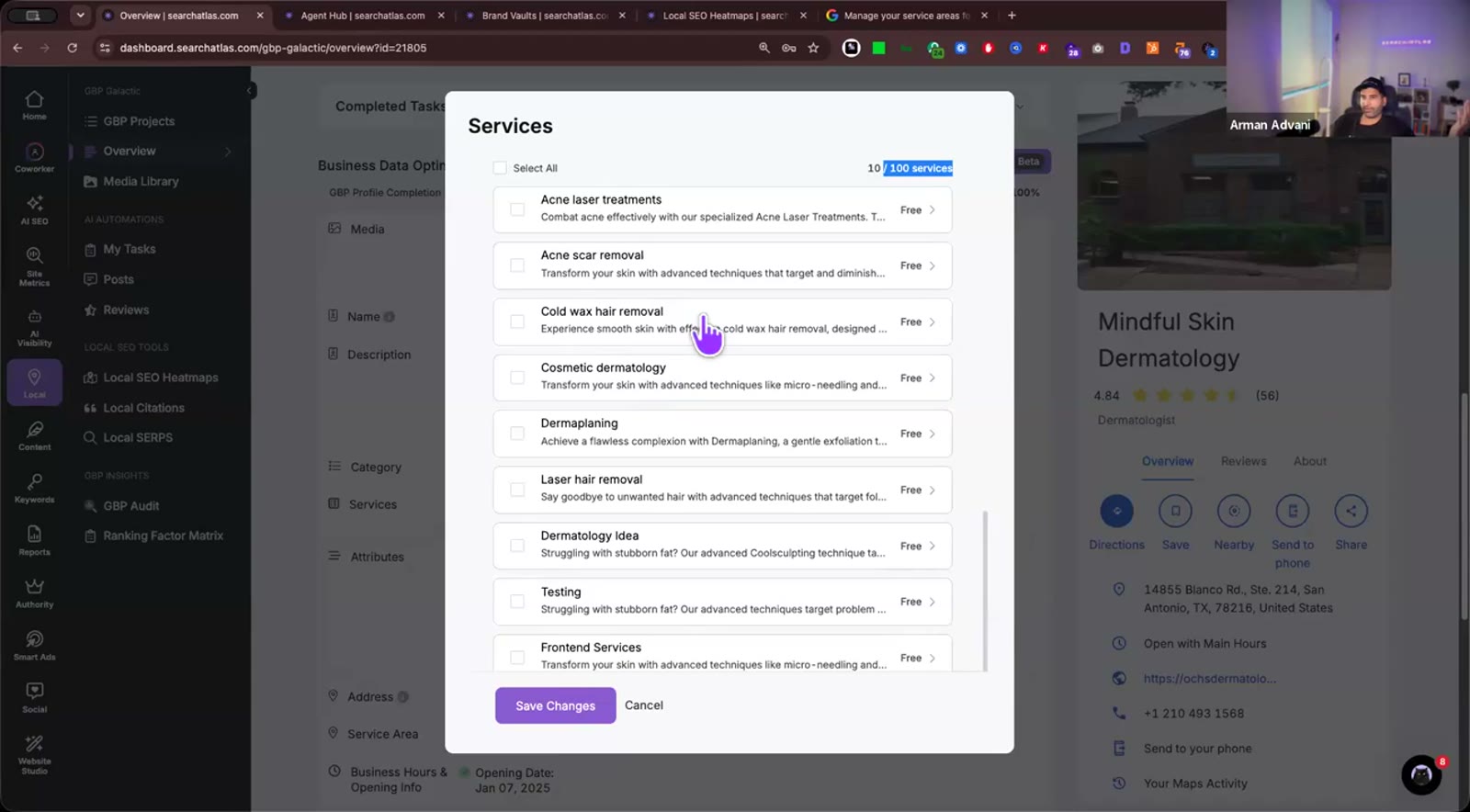Expand Cold wax hair removal chevron

point(932,322)
